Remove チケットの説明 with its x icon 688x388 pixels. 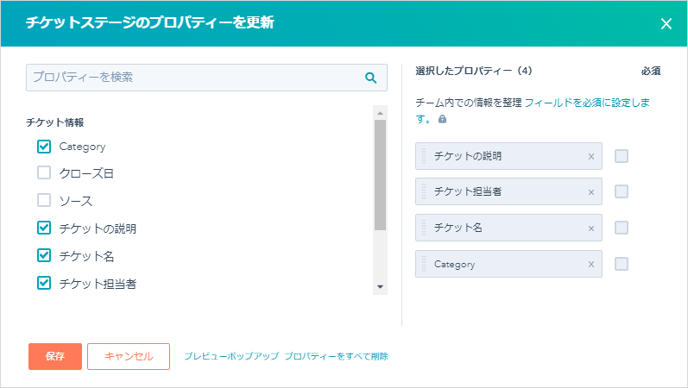[591, 156]
